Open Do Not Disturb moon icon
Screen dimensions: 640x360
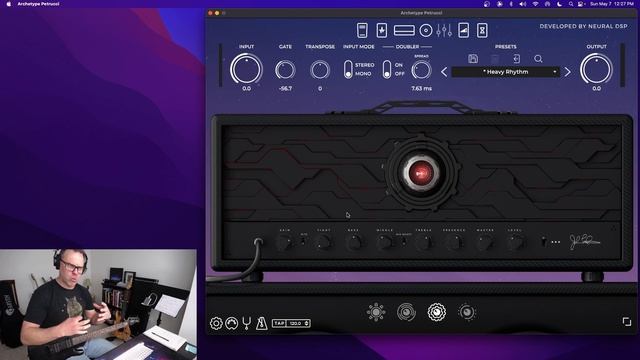pyautogui.click(x=559, y=4)
